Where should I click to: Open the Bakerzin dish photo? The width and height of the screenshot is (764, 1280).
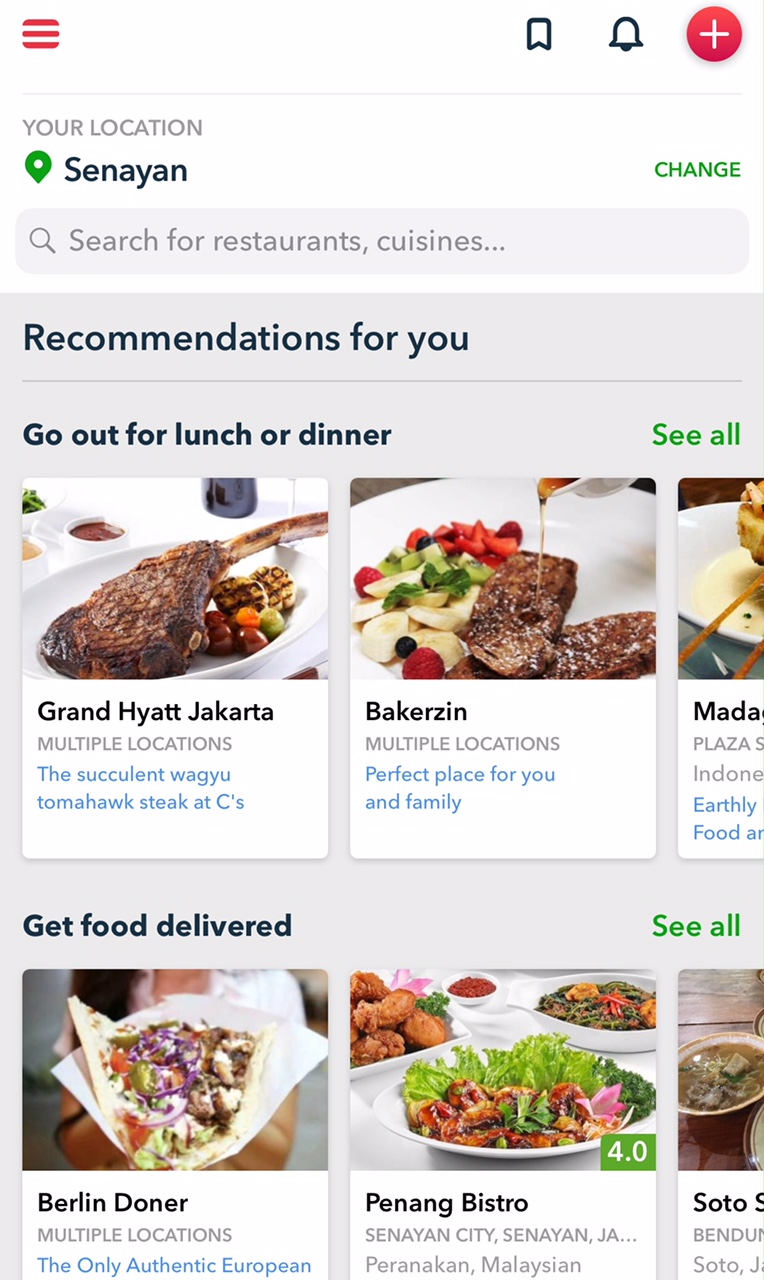click(502, 579)
